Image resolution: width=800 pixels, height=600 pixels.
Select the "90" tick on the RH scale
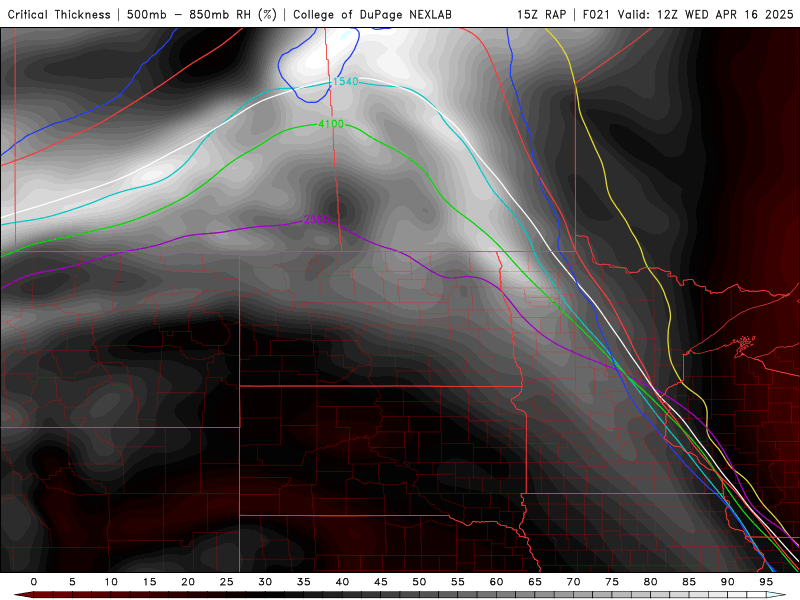(728, 582)
